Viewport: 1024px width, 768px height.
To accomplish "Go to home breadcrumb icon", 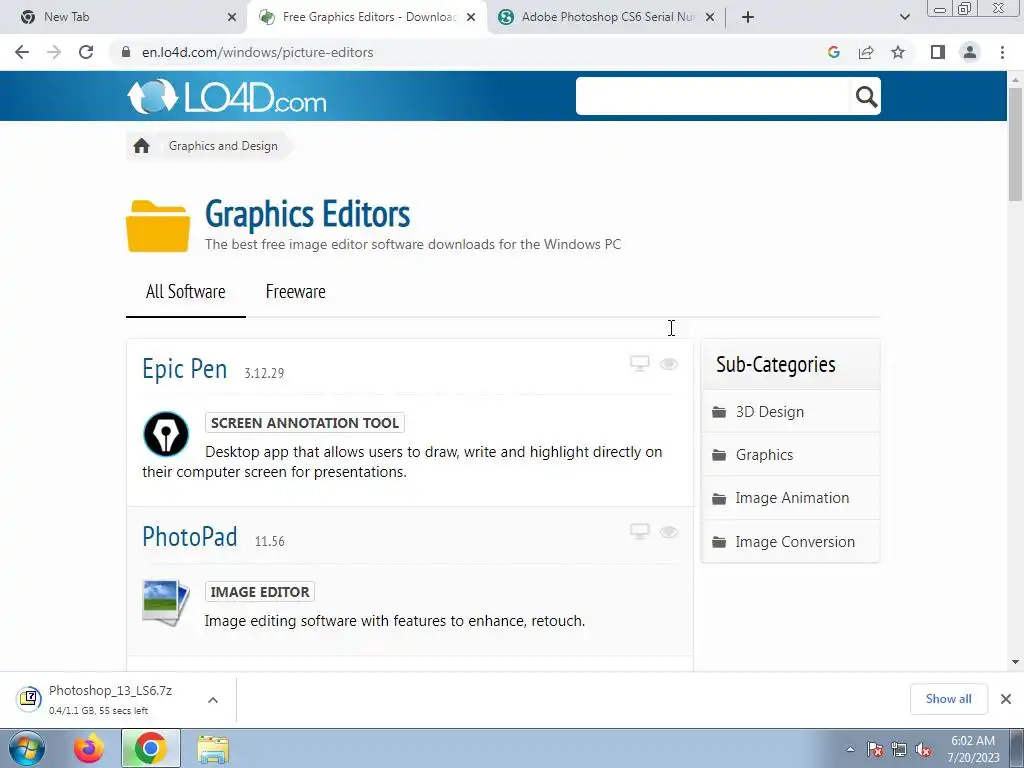I will (142, 146).
